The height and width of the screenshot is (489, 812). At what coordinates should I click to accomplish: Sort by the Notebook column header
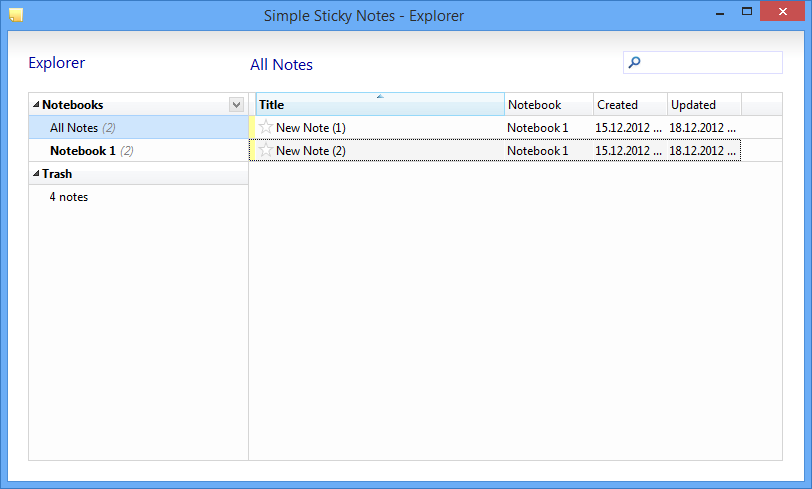[x=549, y=104]
